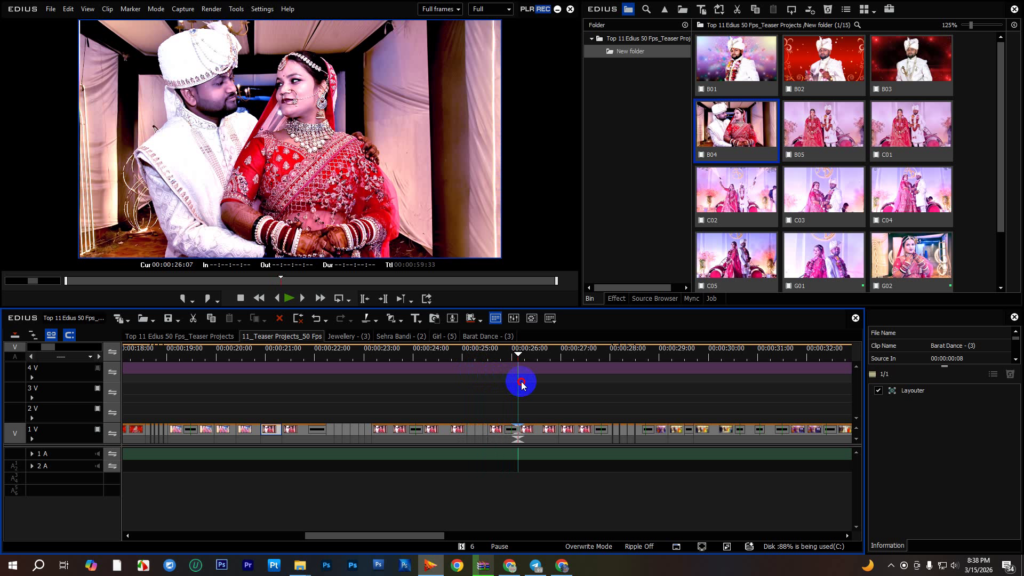The image size is (1024, 576).
Task: Toggle the Folder view icon in bin toolbar
Action: tap(628, 9)
